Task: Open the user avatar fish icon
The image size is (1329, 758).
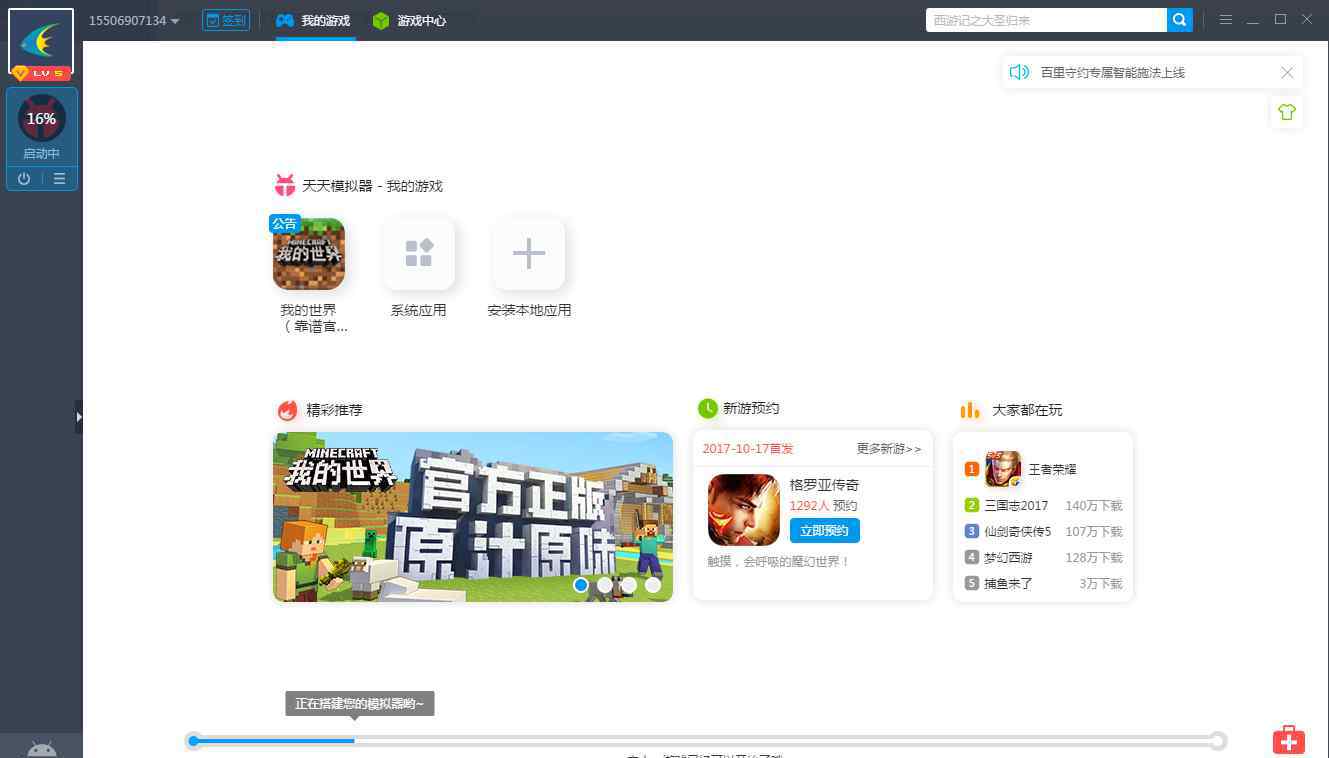Action: 41,38
